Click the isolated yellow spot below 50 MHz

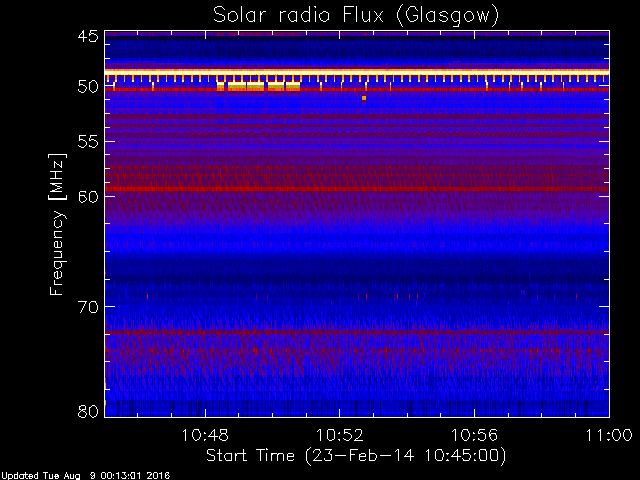pyautogui.click(x=364, y=98)
